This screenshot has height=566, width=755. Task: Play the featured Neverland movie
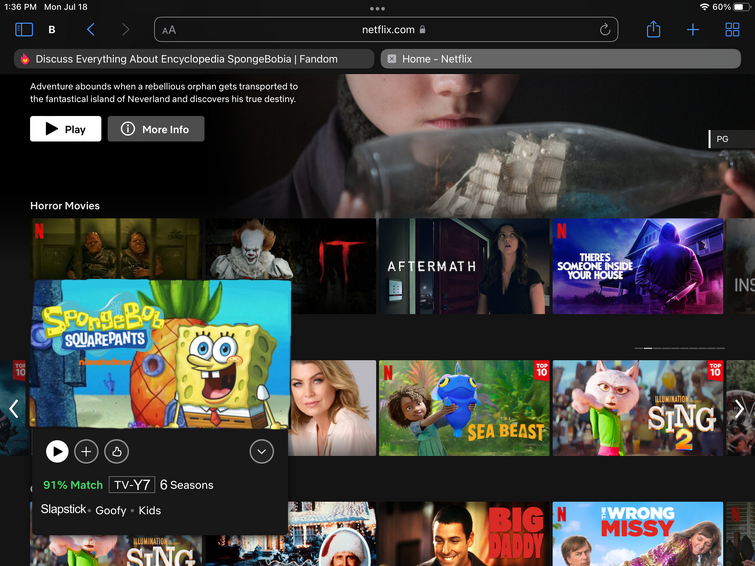65,129
